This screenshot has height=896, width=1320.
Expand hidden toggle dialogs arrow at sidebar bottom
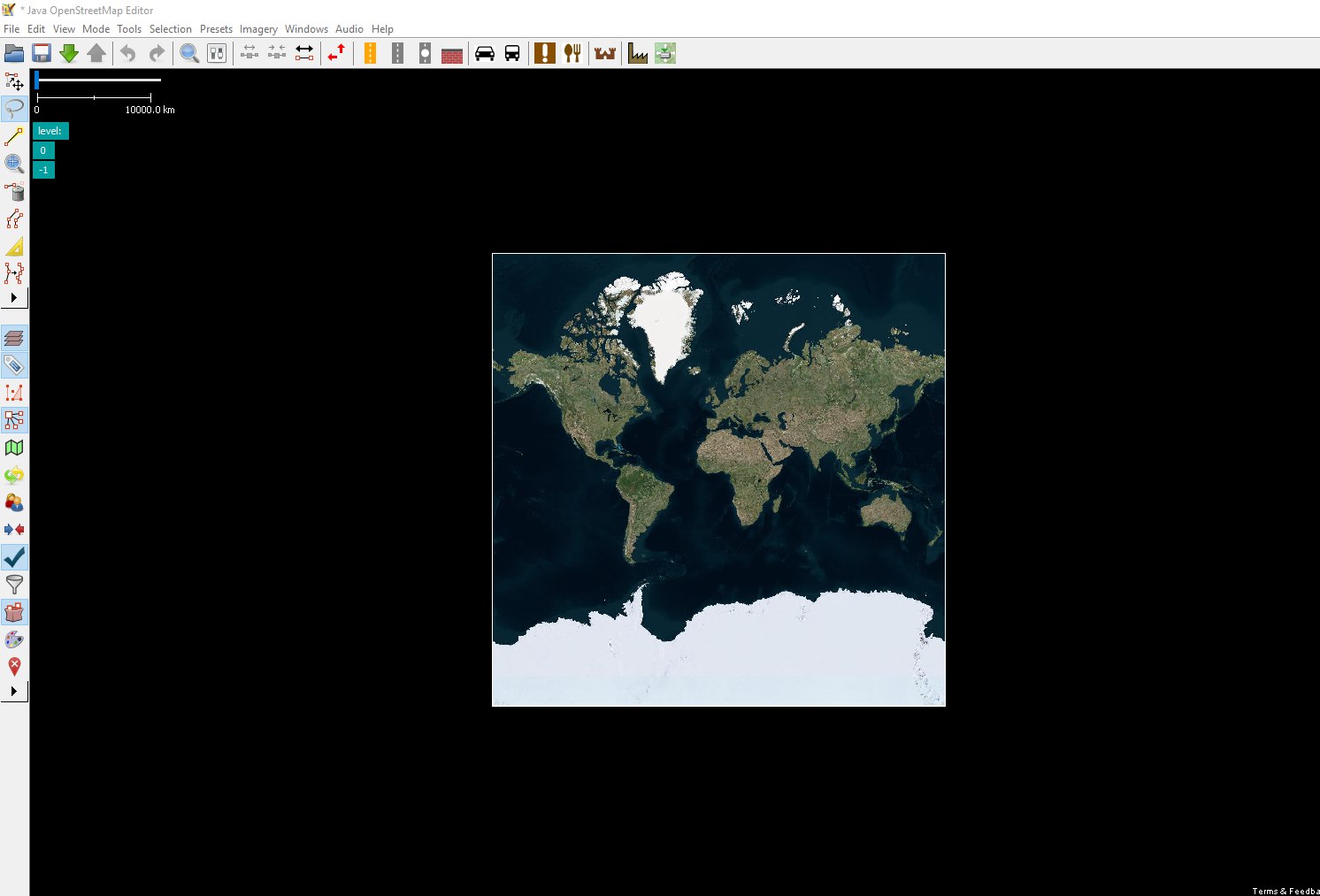14,691
